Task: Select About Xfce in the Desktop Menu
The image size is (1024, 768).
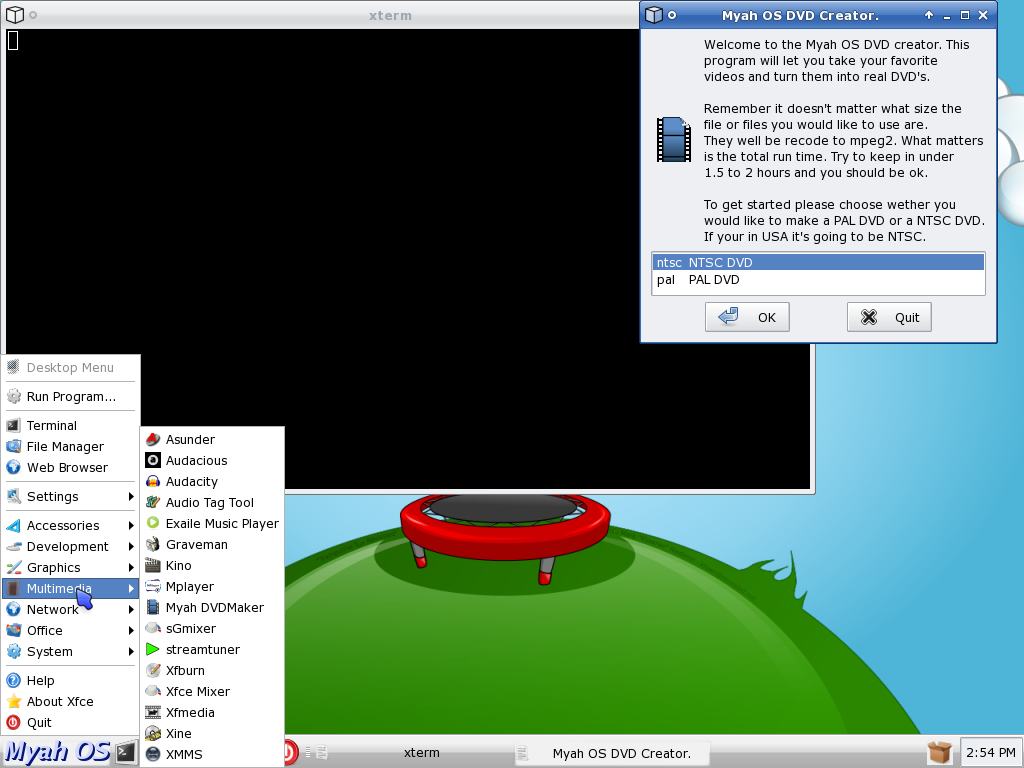Action: [71, 701]
